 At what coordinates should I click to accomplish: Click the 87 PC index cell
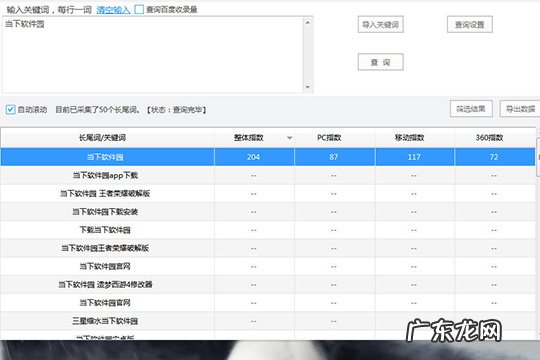click(335, 157)
